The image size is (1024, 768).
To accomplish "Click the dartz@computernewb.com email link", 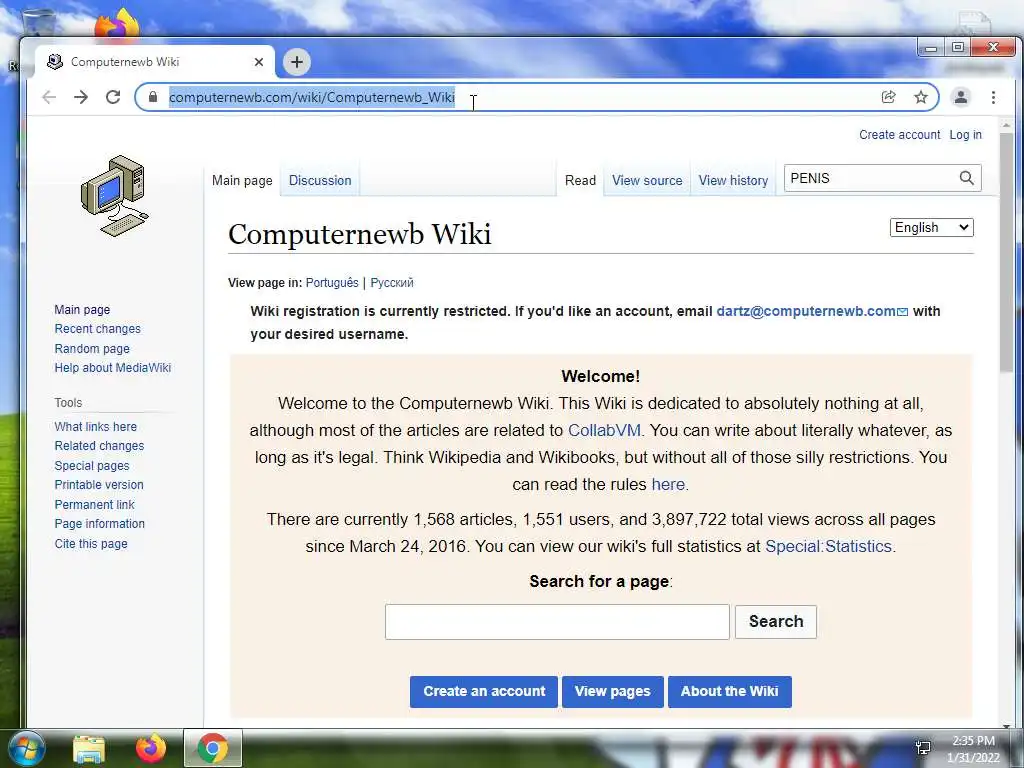I will 812,311.
